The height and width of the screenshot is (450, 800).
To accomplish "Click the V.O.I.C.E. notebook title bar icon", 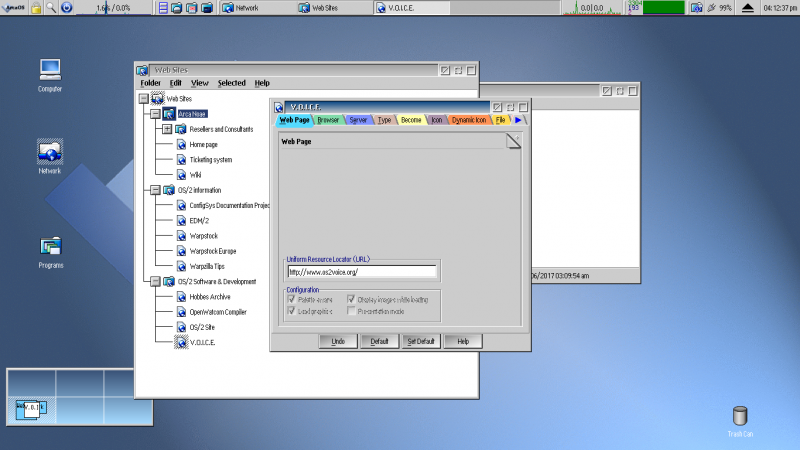I will tap(278, 107).
